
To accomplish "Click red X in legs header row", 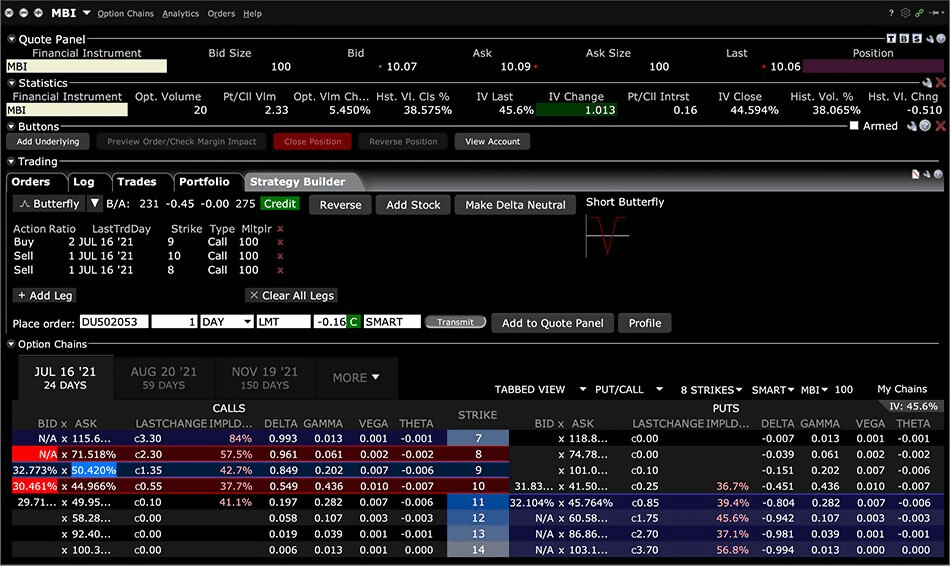I will click(280, 229).
